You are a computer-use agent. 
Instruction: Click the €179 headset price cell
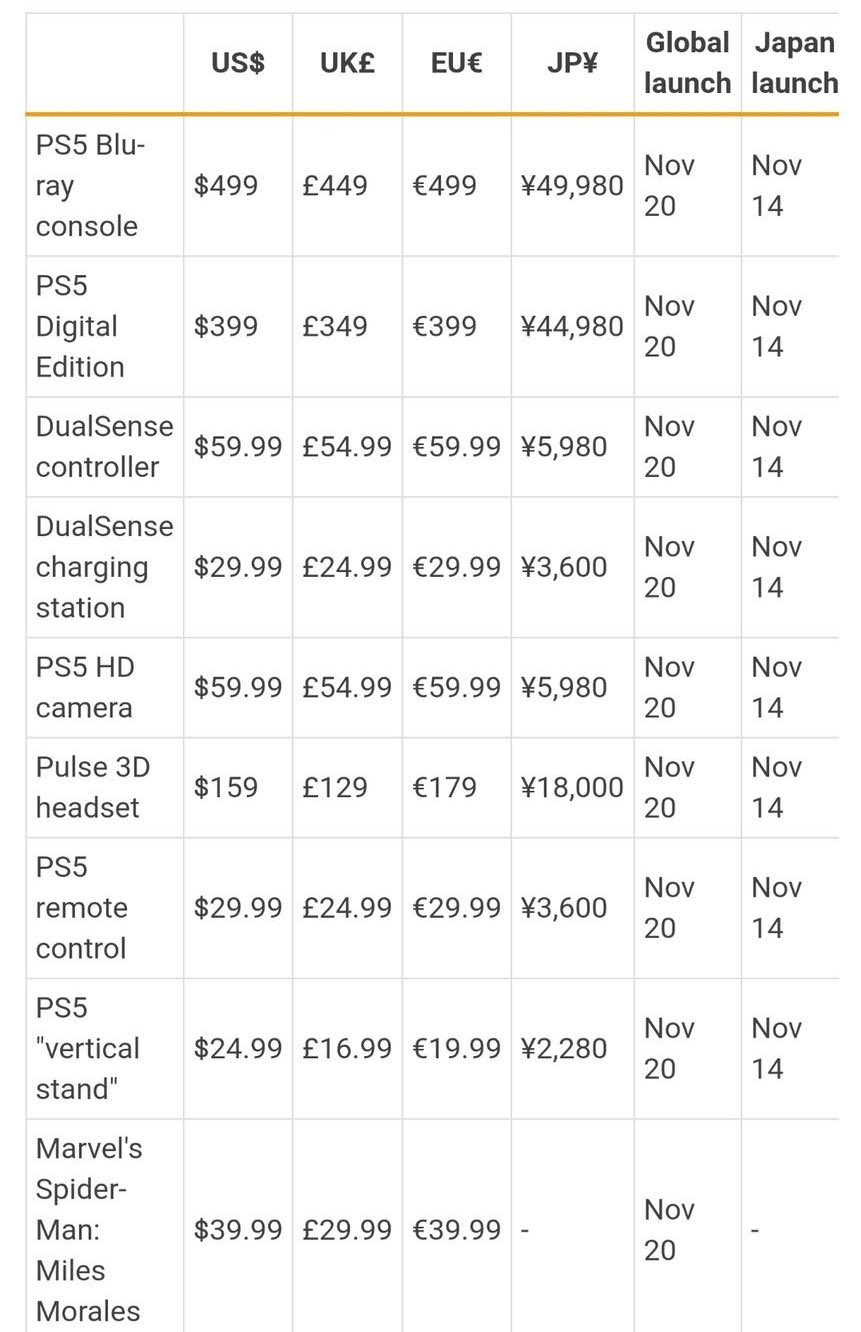click(x=445, y=788)
